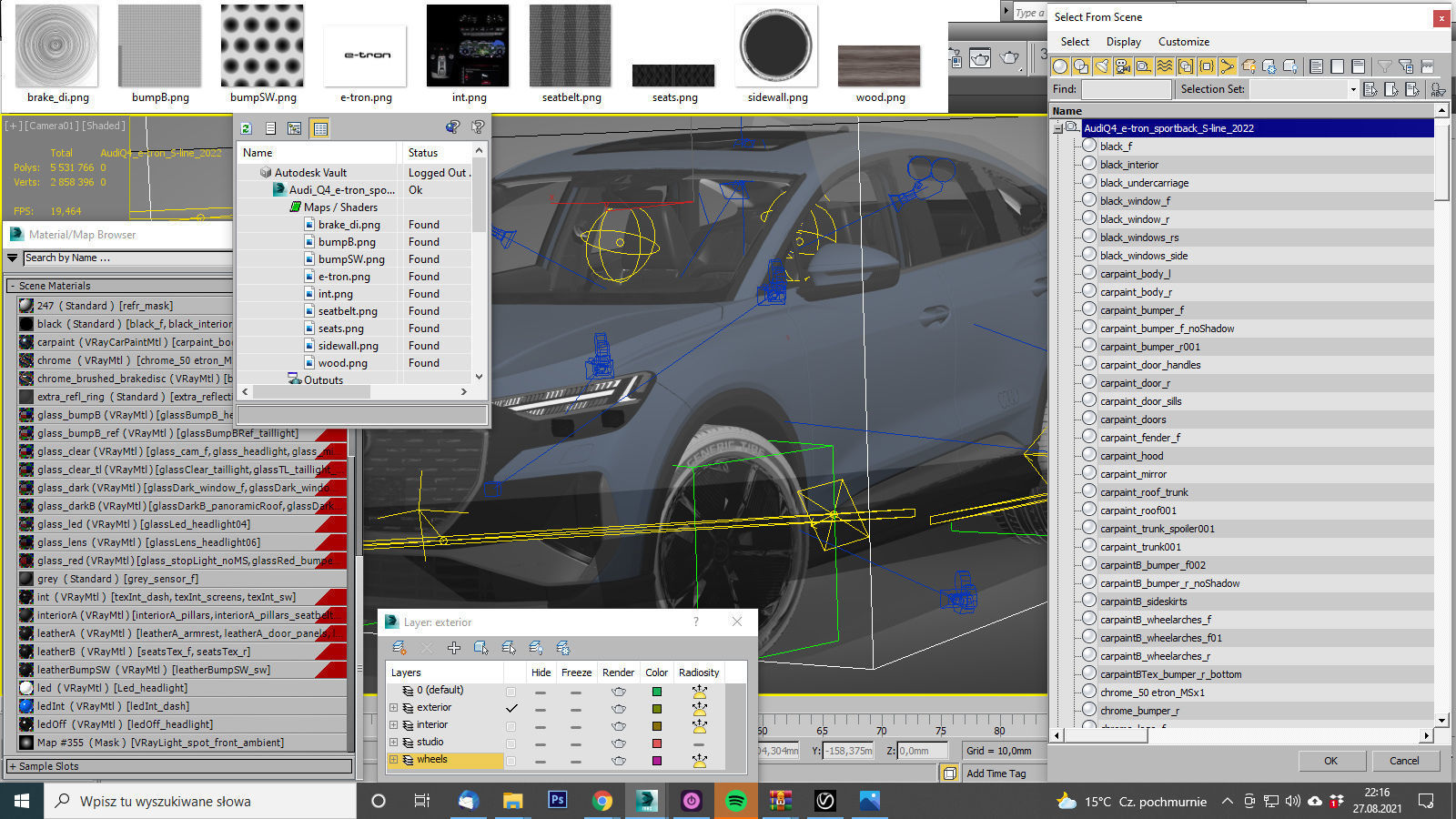
Task: Click Cancel in Select From Scene
Action: tap(1404, 761)
